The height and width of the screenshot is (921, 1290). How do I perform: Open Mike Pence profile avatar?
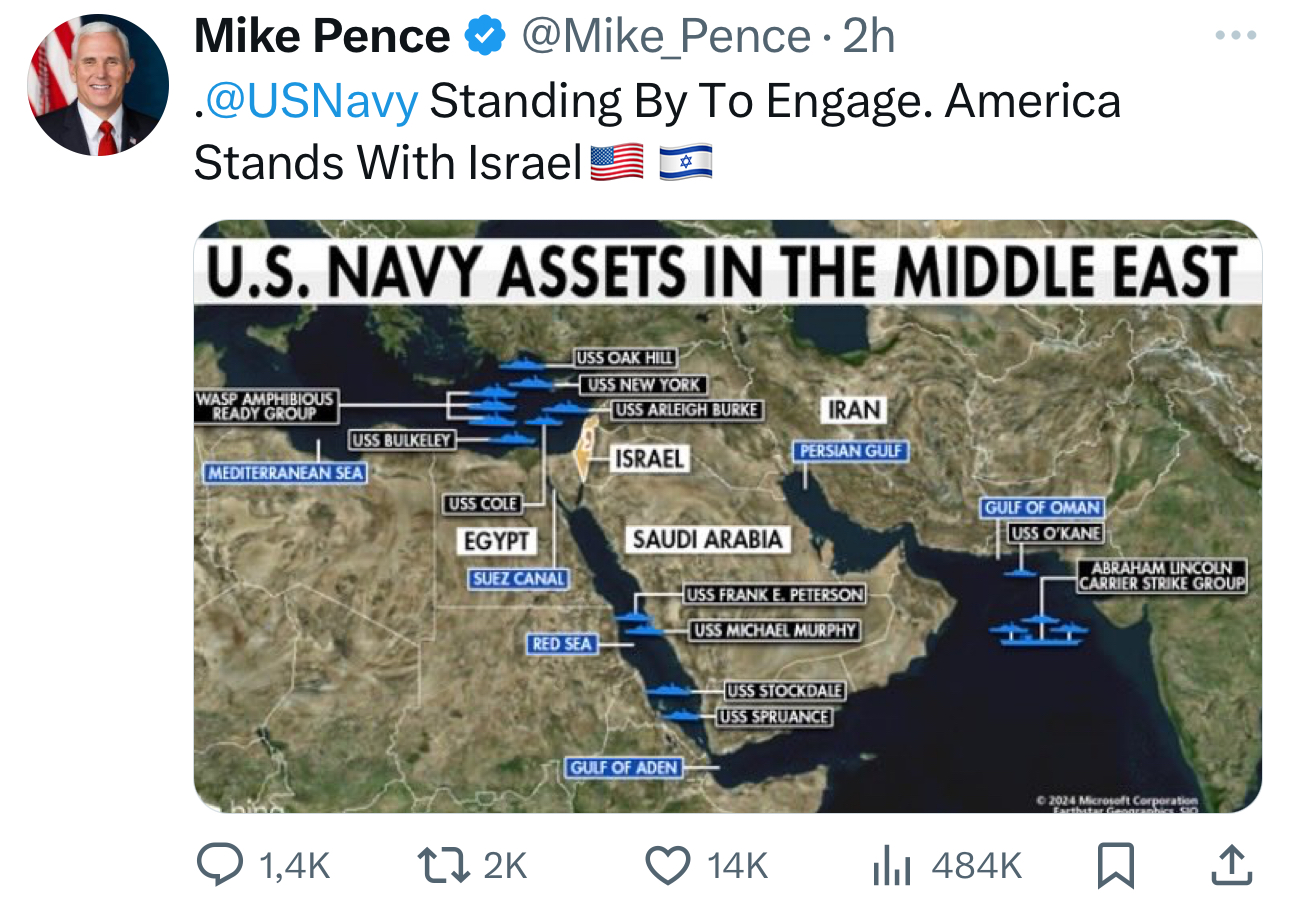[x=97, y=85]
